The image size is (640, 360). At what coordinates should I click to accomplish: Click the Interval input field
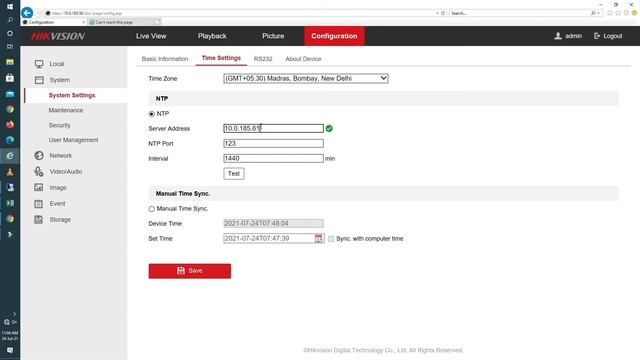273,158
